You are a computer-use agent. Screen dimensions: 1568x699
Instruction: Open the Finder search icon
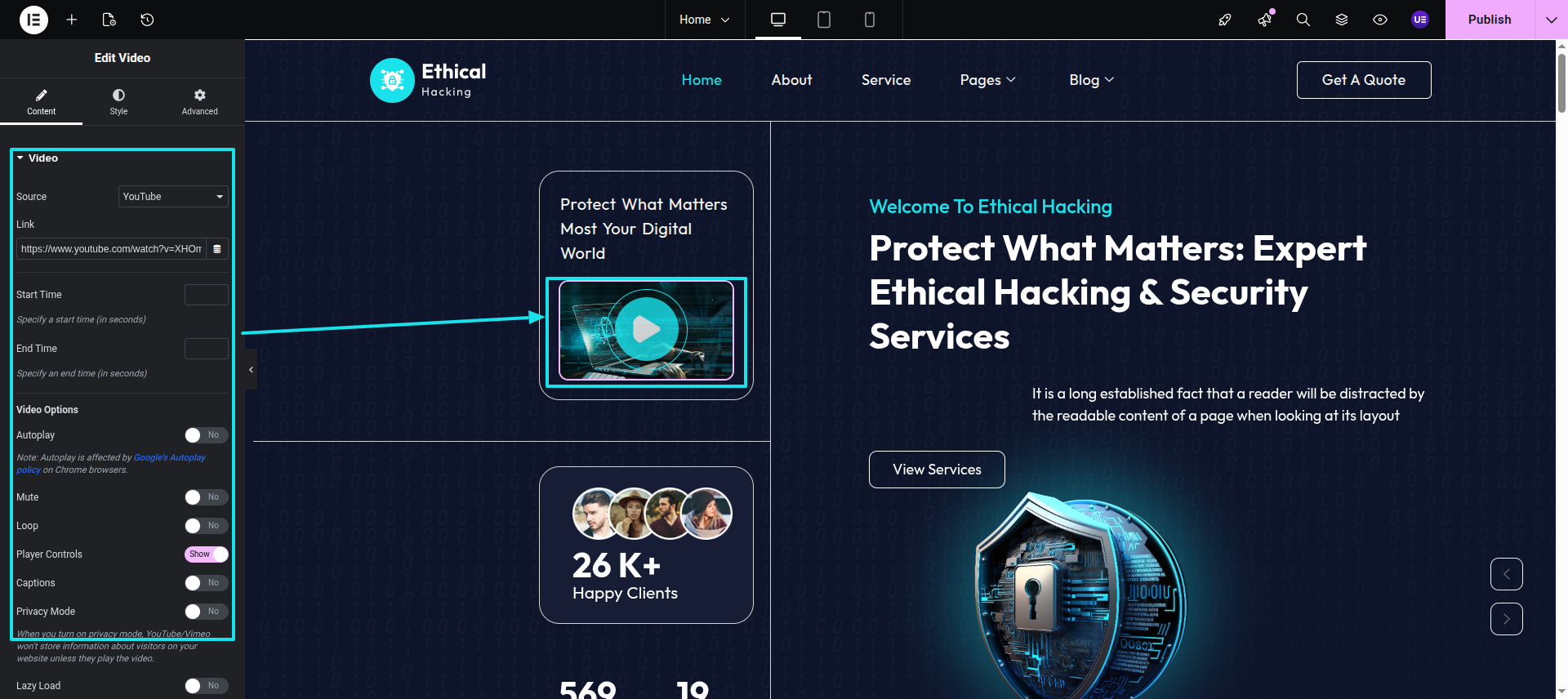coord(1303,20)
